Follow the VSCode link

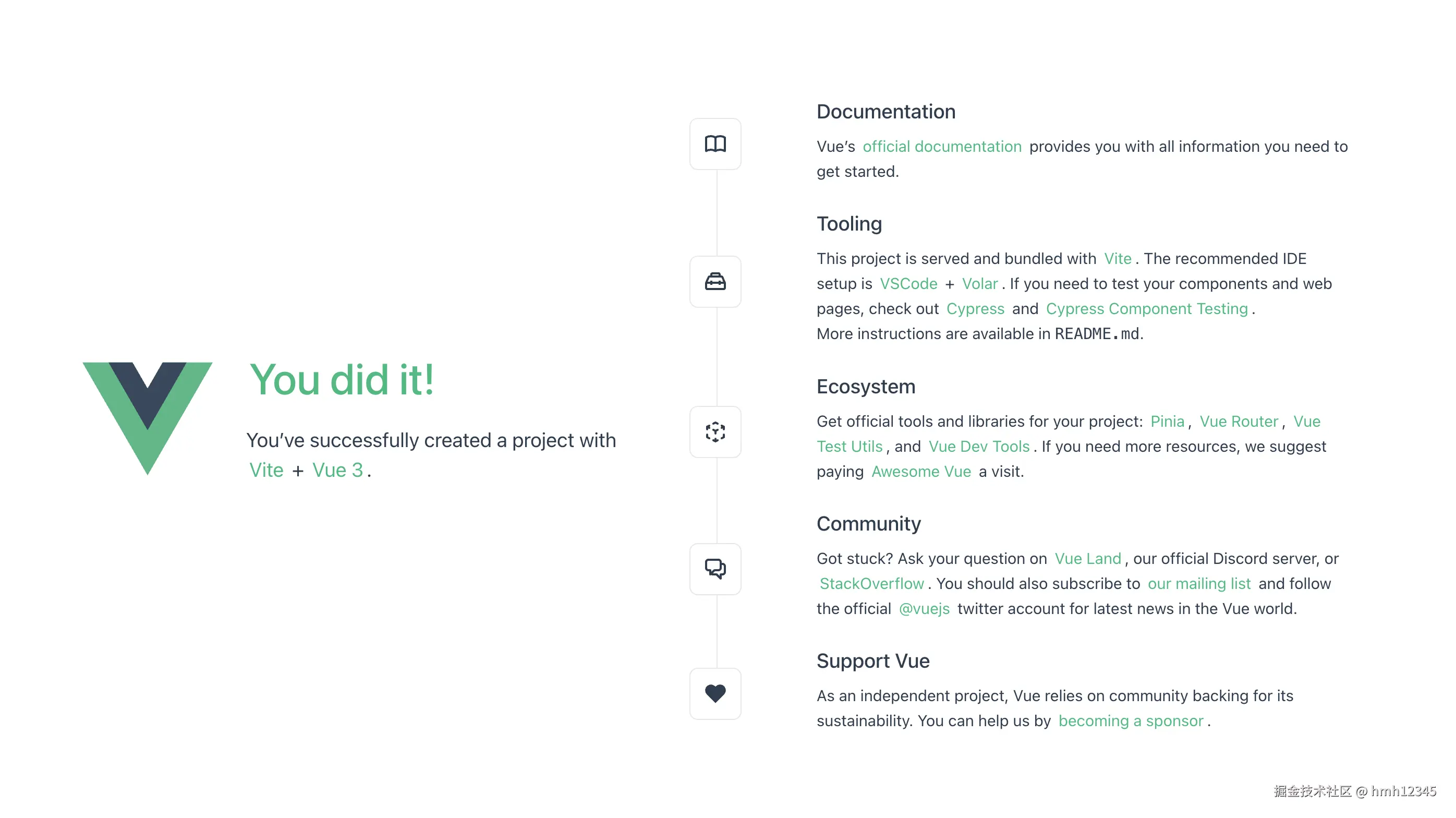coord(908,284)
